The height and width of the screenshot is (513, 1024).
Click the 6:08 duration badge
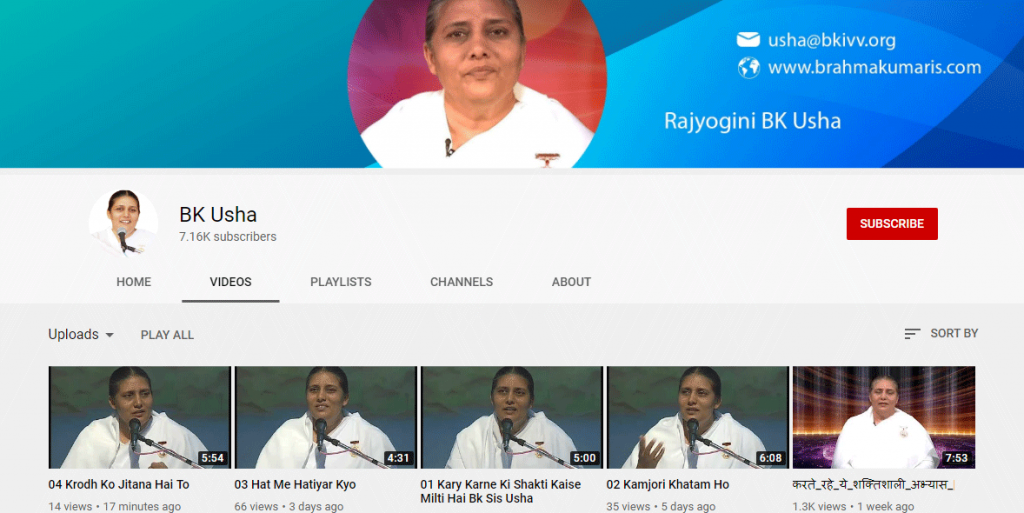(x=771, y=458)
